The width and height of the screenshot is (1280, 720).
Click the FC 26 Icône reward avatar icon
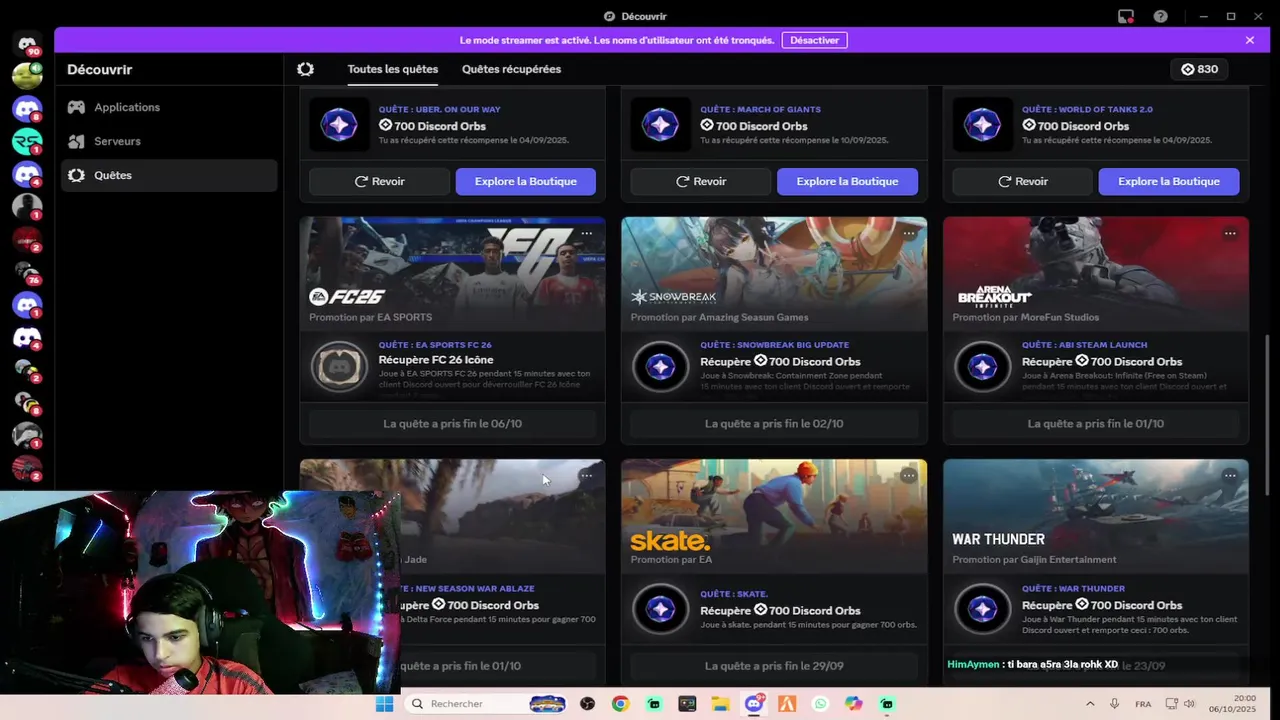click(339, 366)
